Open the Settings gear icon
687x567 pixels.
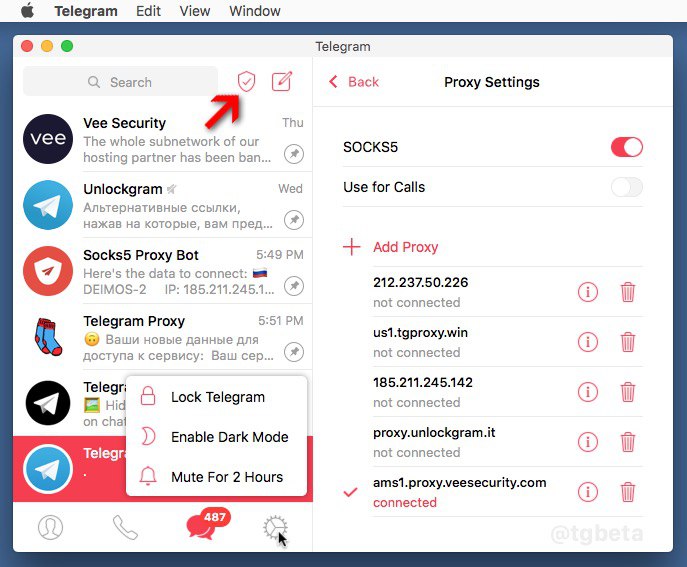tap(275, 527)
